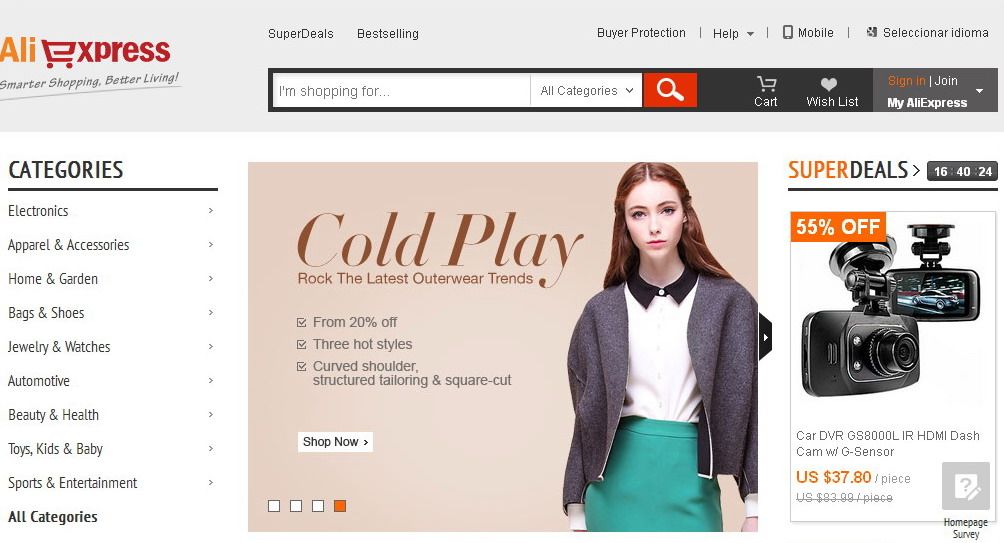Click the Mobile phone icon
Viewport: 1004px width, 543px height.
click(x=788, y=33)
